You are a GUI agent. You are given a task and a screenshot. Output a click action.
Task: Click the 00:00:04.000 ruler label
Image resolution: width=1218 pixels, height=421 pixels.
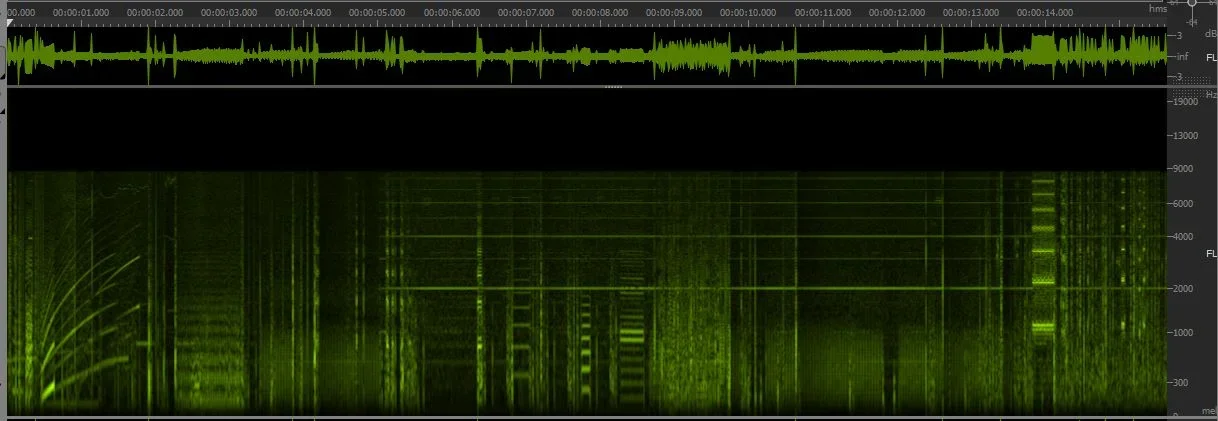point(303,13)
